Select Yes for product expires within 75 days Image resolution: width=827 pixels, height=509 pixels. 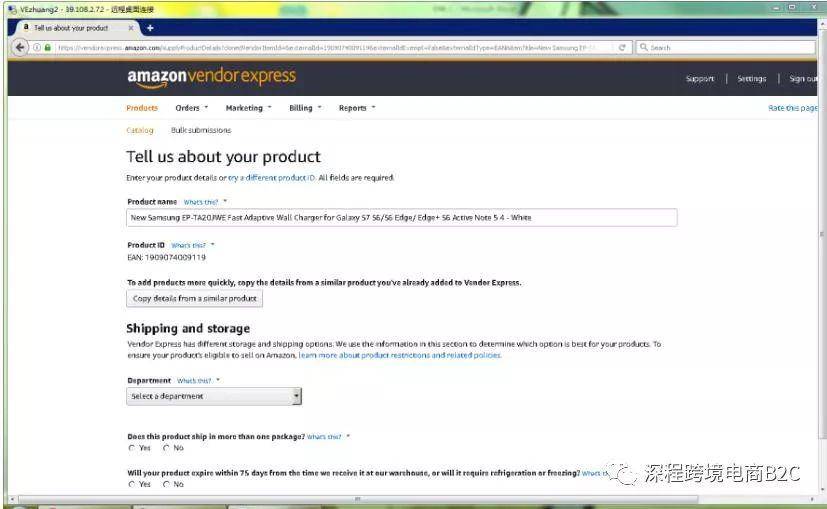point(132,484)
